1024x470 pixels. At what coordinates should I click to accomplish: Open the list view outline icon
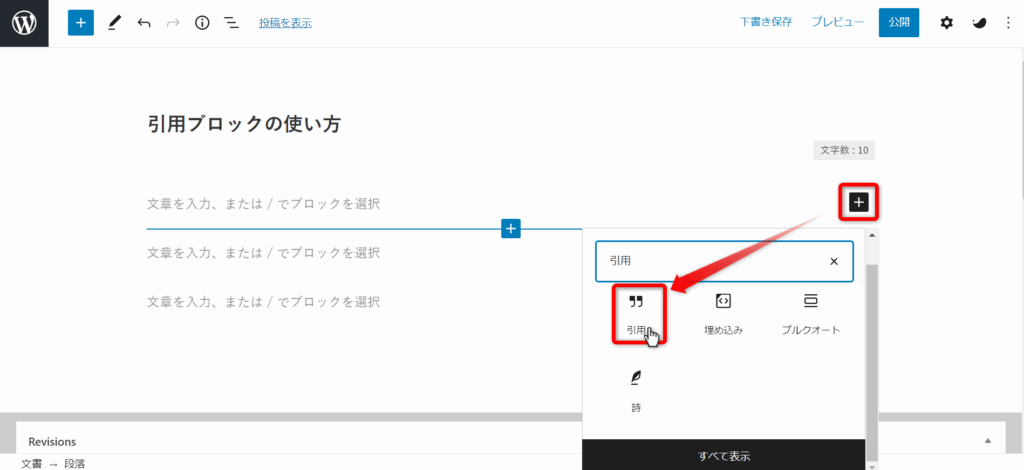[231, 23]
